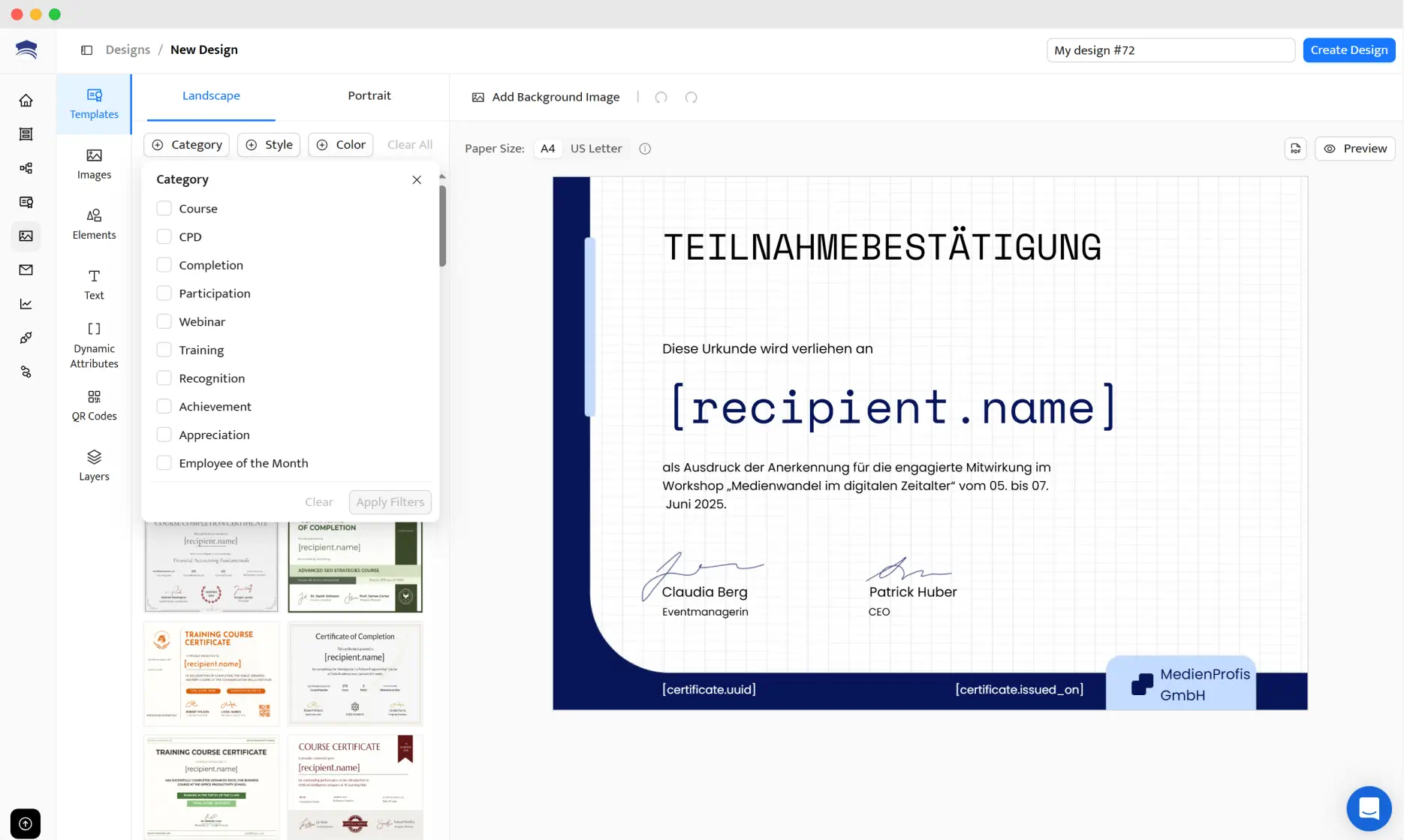Open Preview of the certificate
The width and height of the screenshot is (1404, 840).
point(1355,148)
